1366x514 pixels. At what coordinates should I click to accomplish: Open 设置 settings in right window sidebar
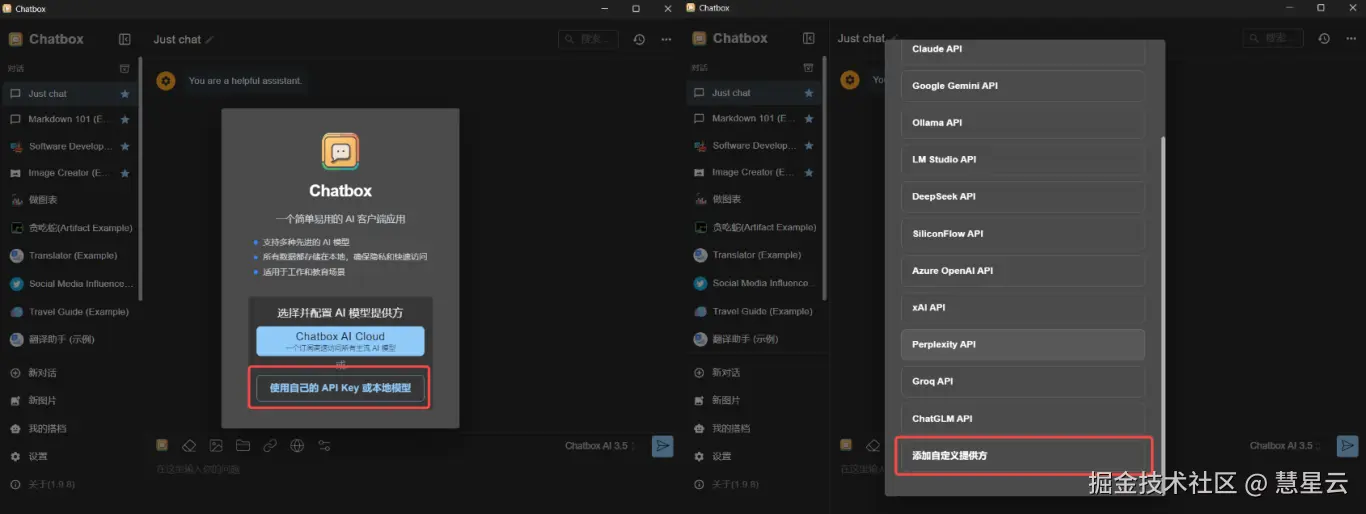[754, 457]
